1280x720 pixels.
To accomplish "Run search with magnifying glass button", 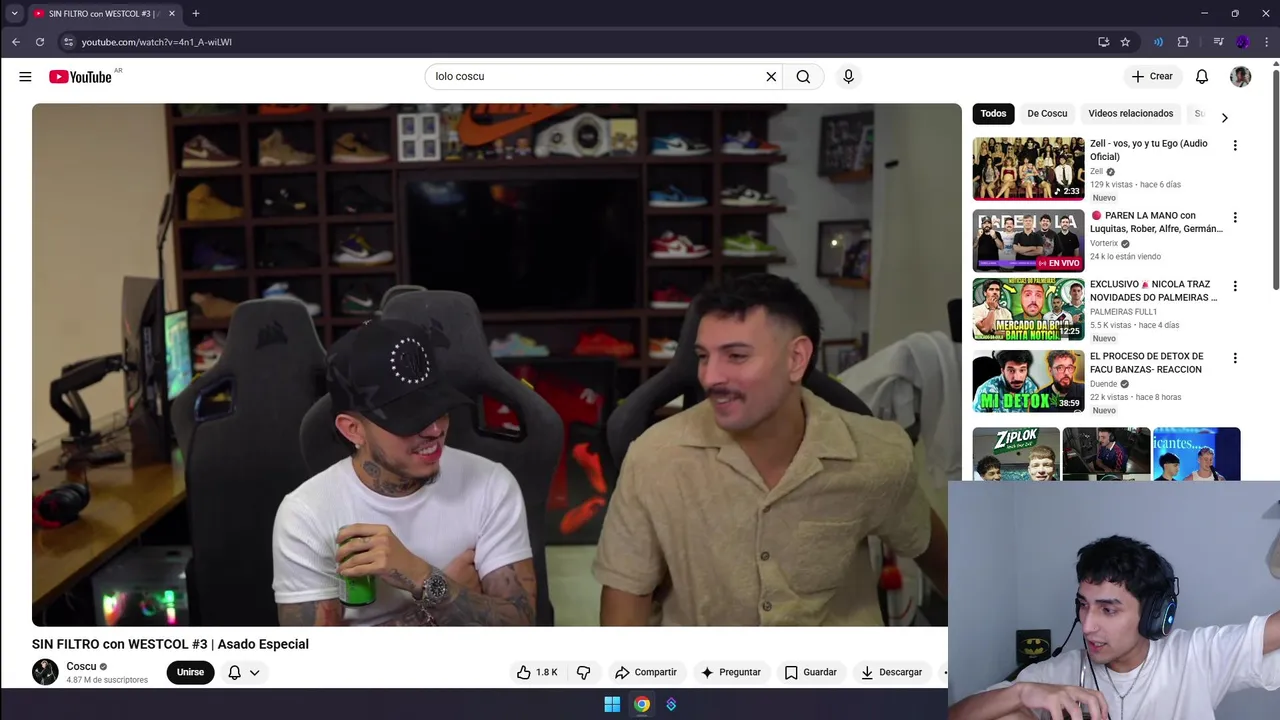I will click(803, 77).
